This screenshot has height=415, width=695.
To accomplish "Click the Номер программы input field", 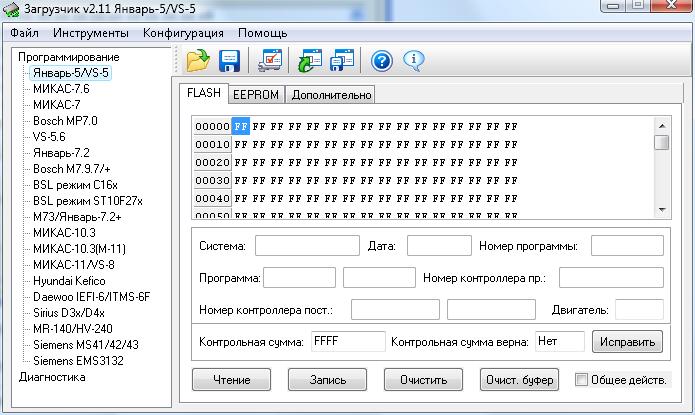I will click(627, 246).
